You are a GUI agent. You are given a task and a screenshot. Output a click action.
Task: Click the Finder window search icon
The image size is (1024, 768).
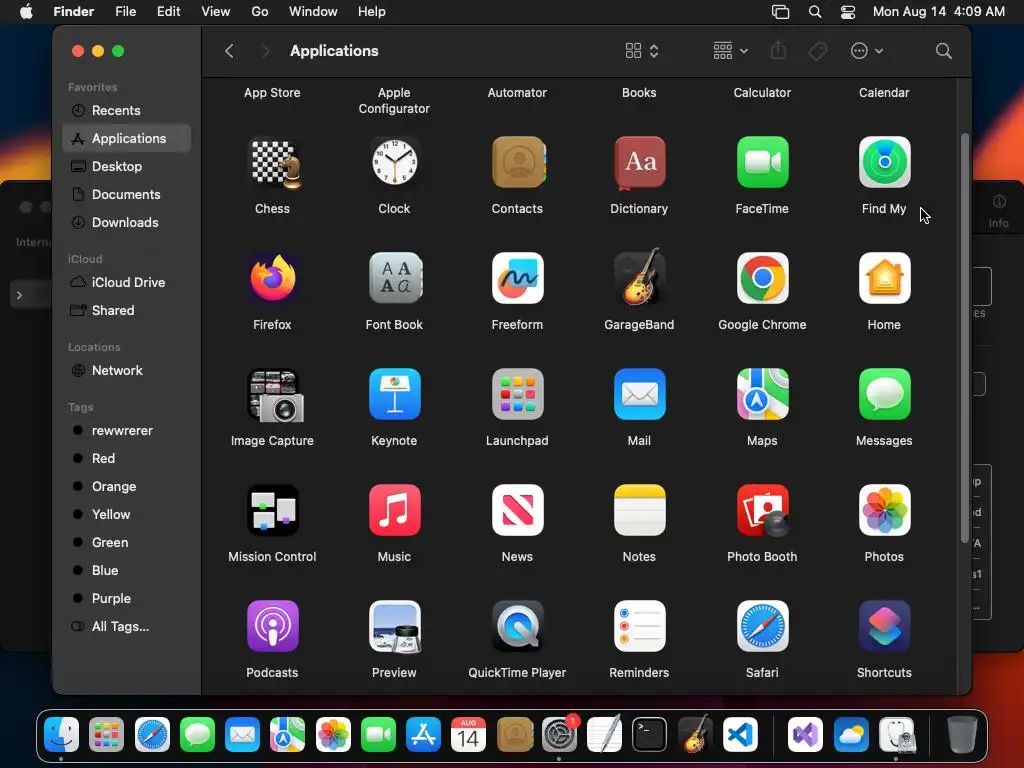coord(943,51)
